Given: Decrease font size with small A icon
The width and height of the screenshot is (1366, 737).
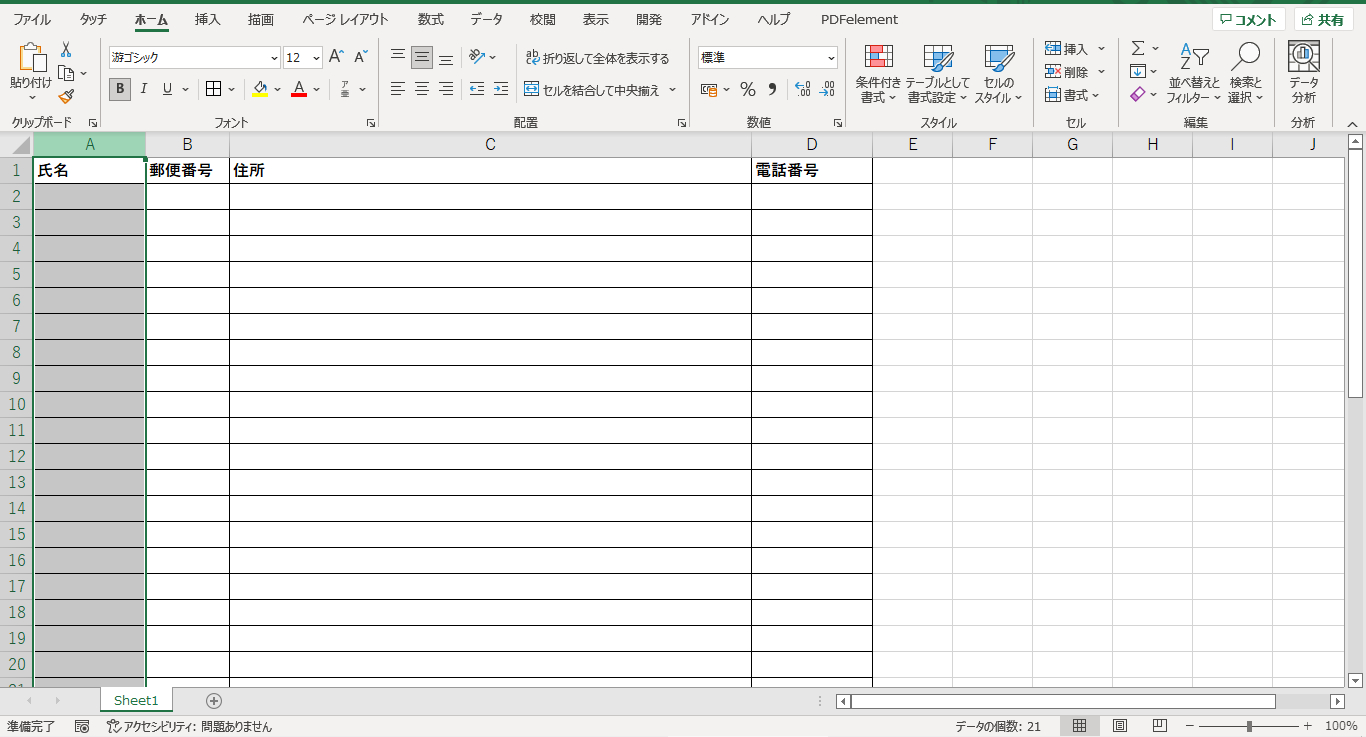Looking at the screenshot, I should 361,57.
